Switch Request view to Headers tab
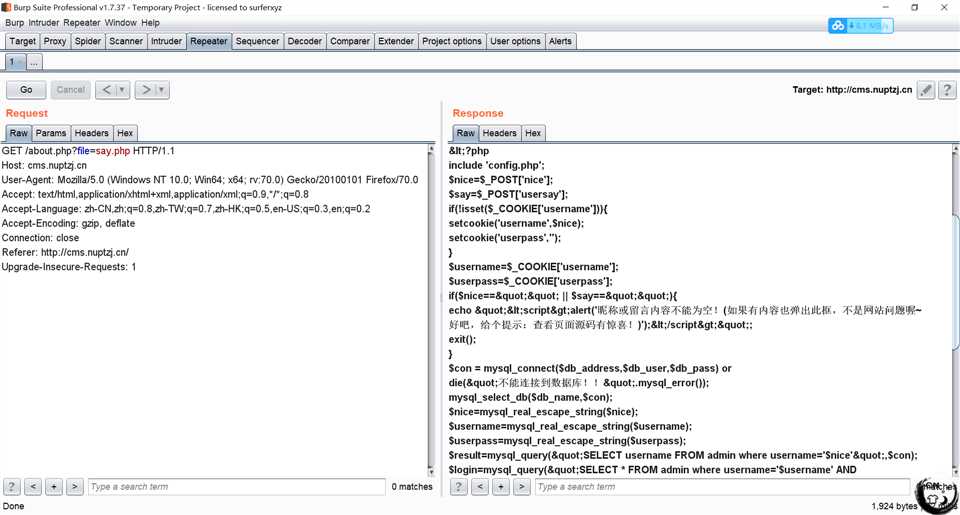The height and width of the screenshot is (515, 960). click(92, 133)
